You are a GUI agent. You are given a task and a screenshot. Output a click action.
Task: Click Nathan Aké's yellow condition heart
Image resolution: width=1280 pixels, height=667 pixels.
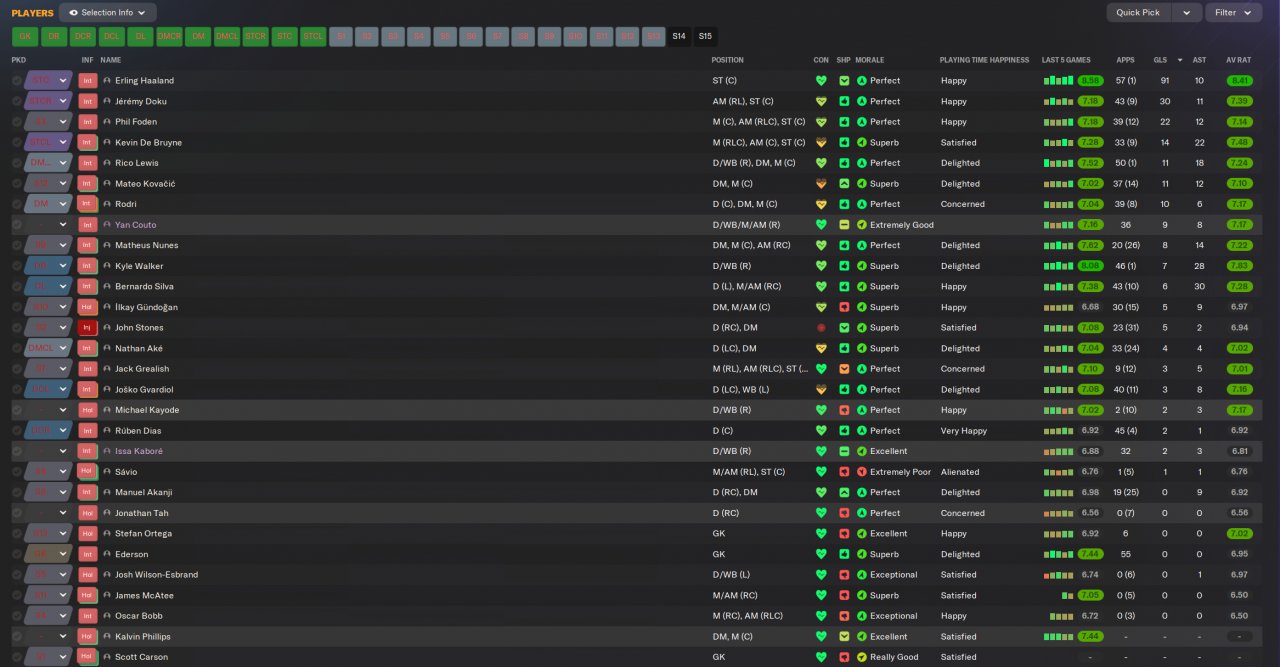pyautogui.click(x=821, y=348)
